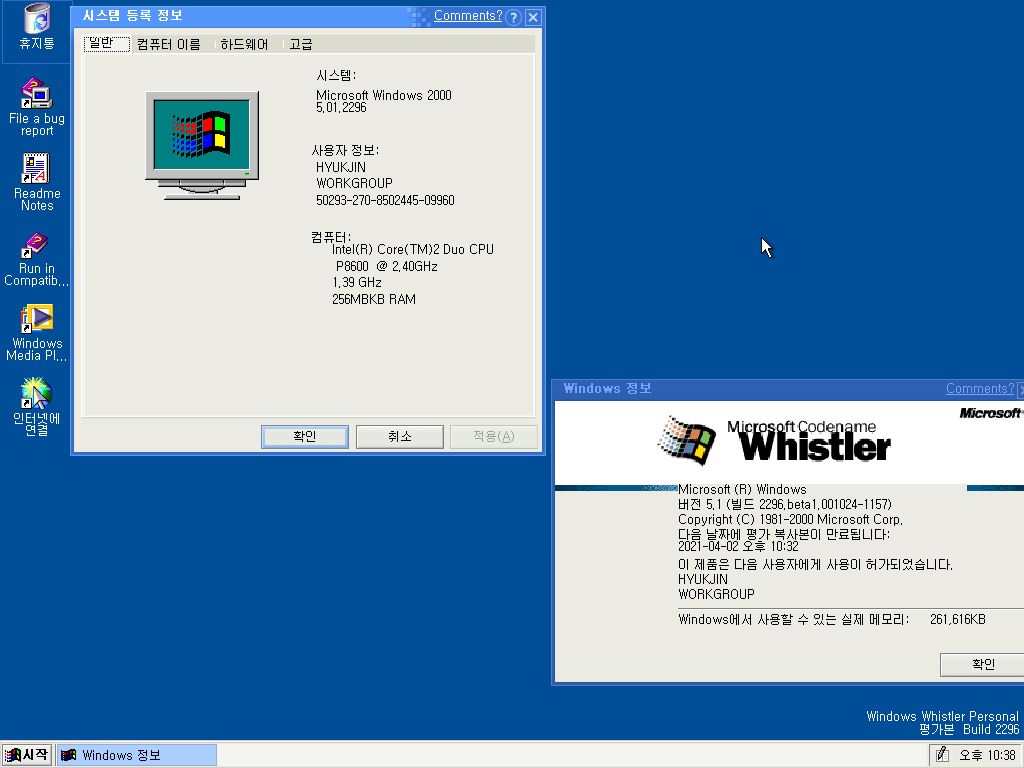1024x768 pixels.
Task: Open the 인터넷에 연결 desktop shortcut
Action: point(37,406)
